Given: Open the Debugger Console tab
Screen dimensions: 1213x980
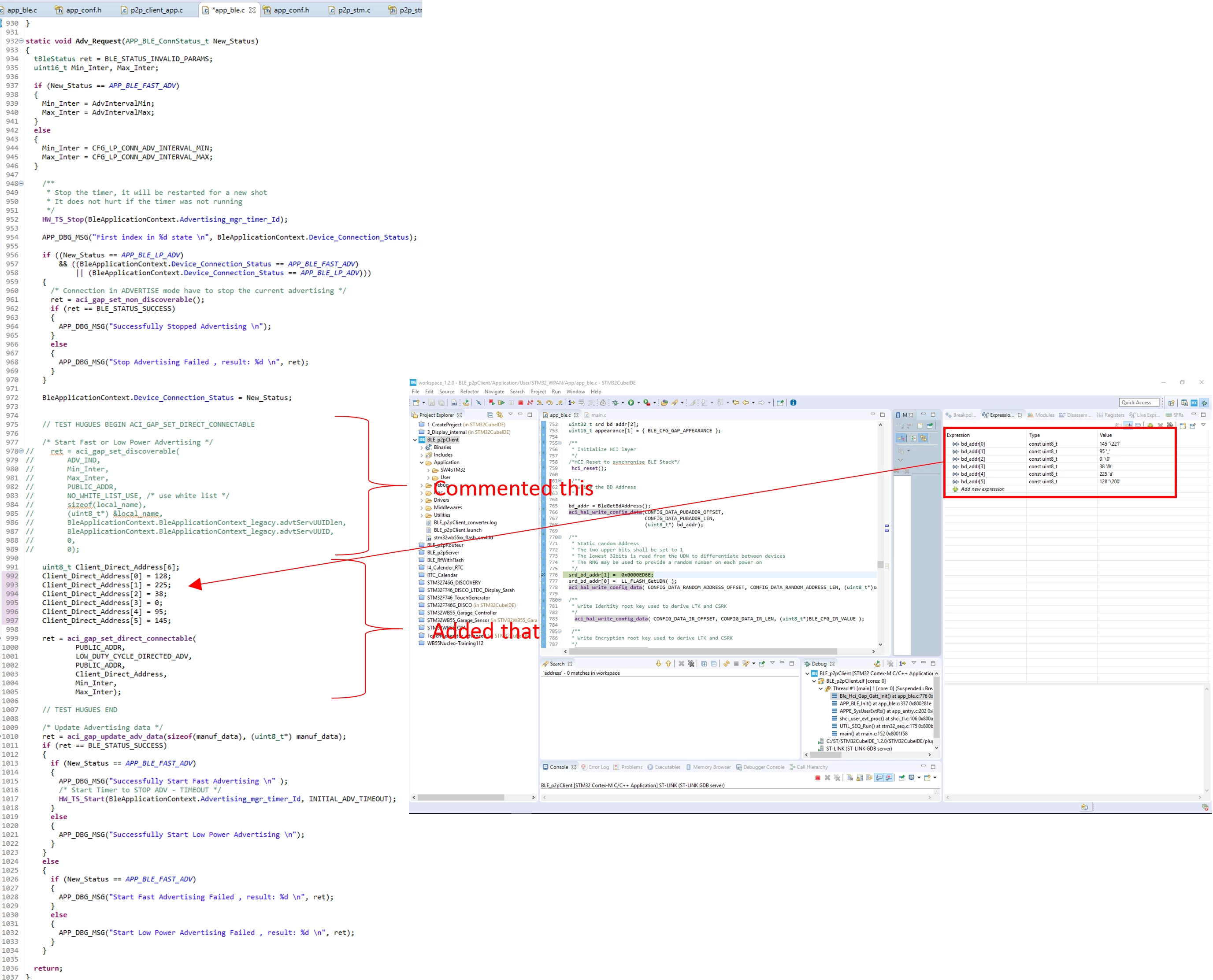Looking at the screenshot, I should coord(760,767).
